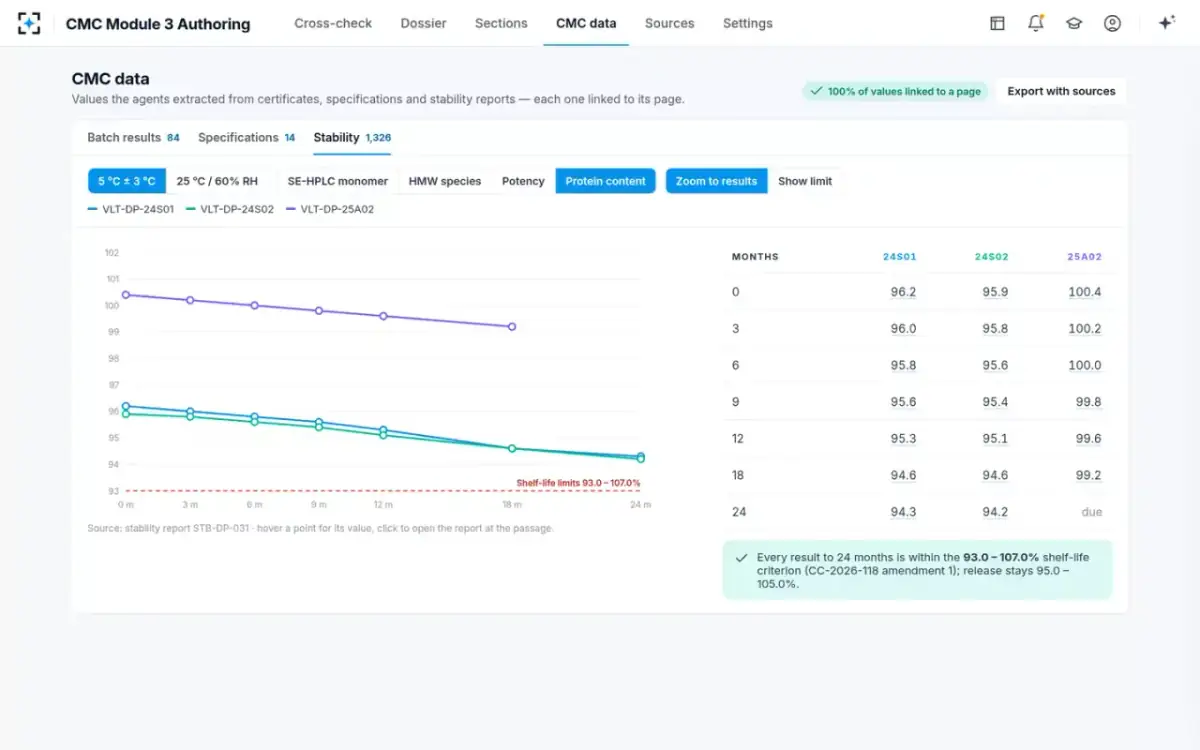
Task: Click the 25A02 column header
Action: (x=1084, y=257)
